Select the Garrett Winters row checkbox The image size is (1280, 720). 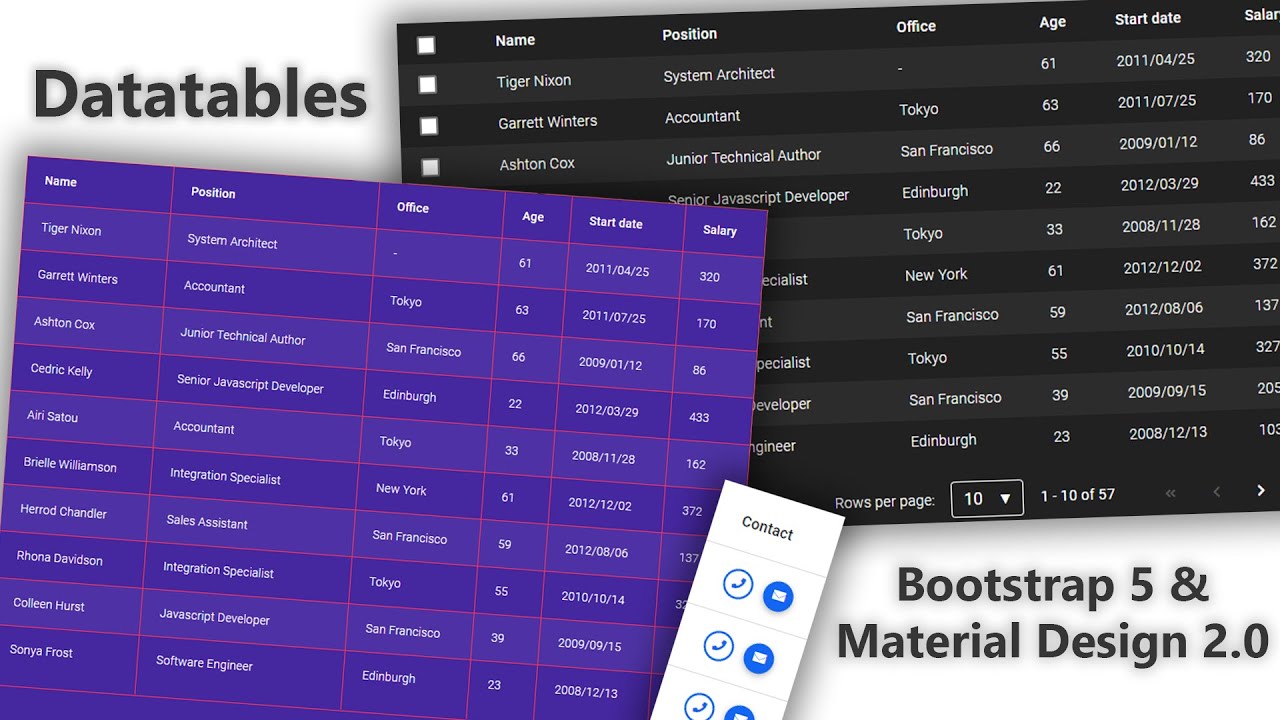point(428,126)
